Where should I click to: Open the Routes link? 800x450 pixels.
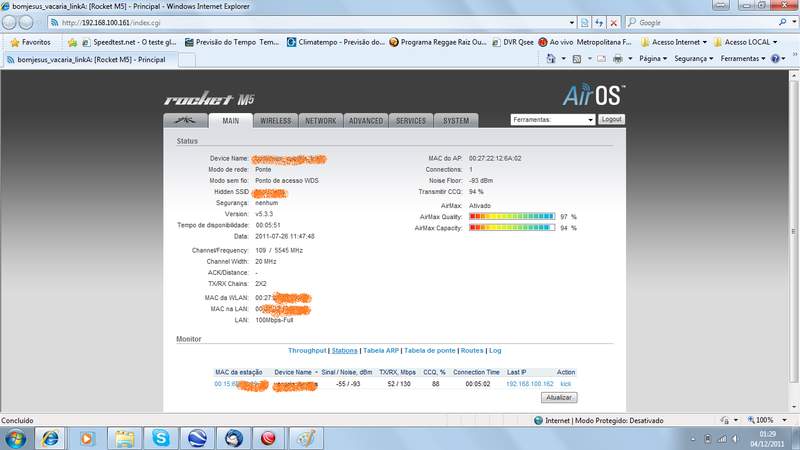coord(472,351)
